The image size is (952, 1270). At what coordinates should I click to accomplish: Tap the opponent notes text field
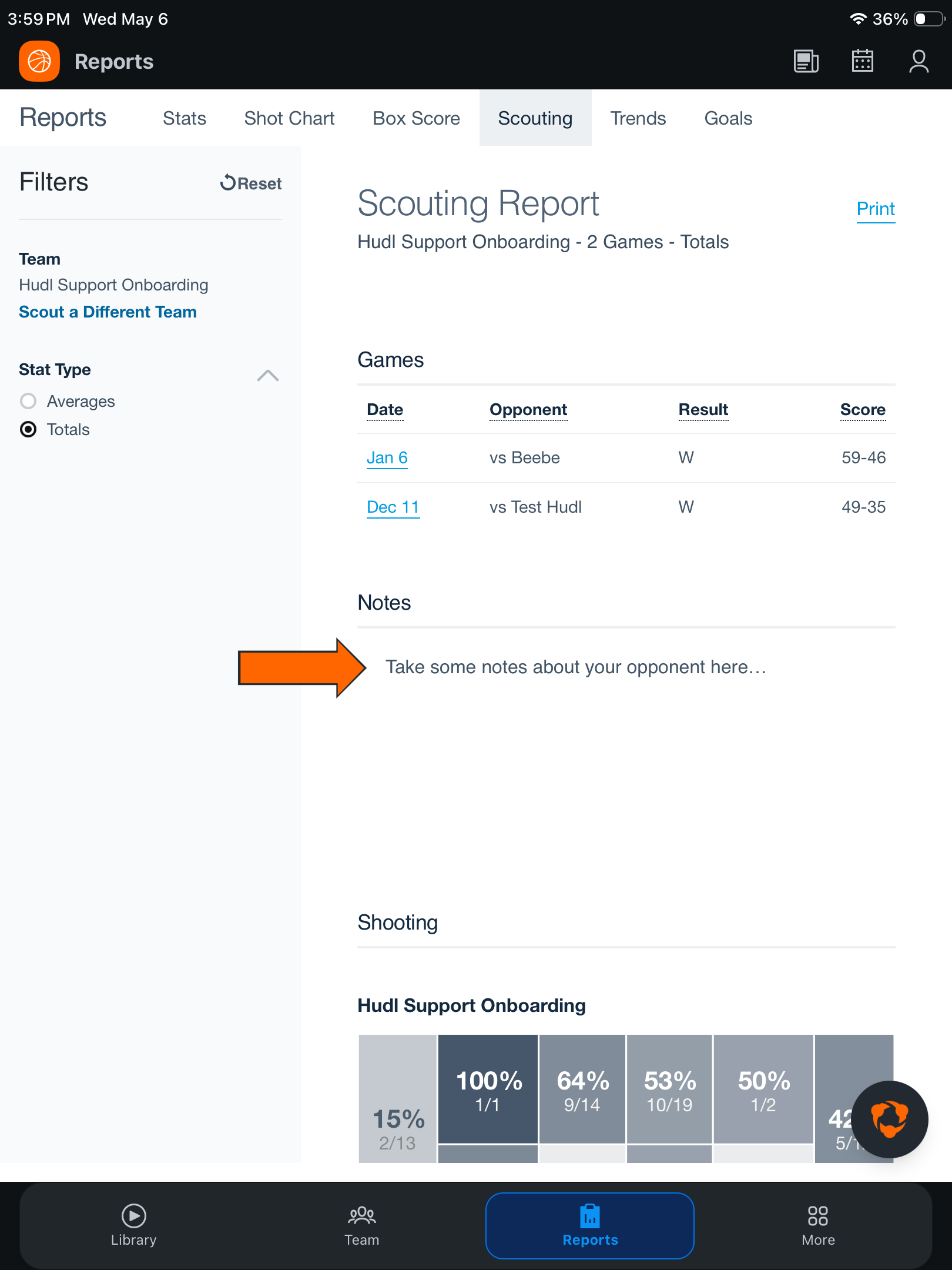pyautogui.click(x=626, y=667)
